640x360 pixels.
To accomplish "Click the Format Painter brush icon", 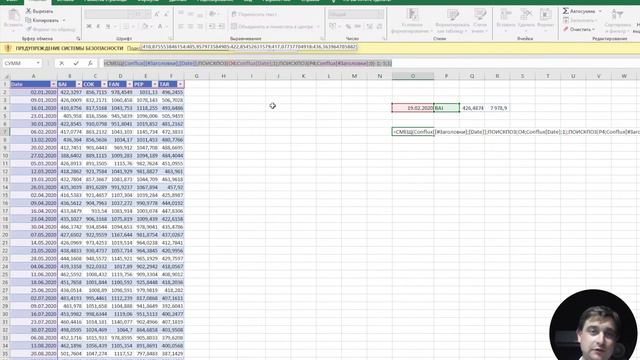I will pyautogui.click(x=29, y=29).
